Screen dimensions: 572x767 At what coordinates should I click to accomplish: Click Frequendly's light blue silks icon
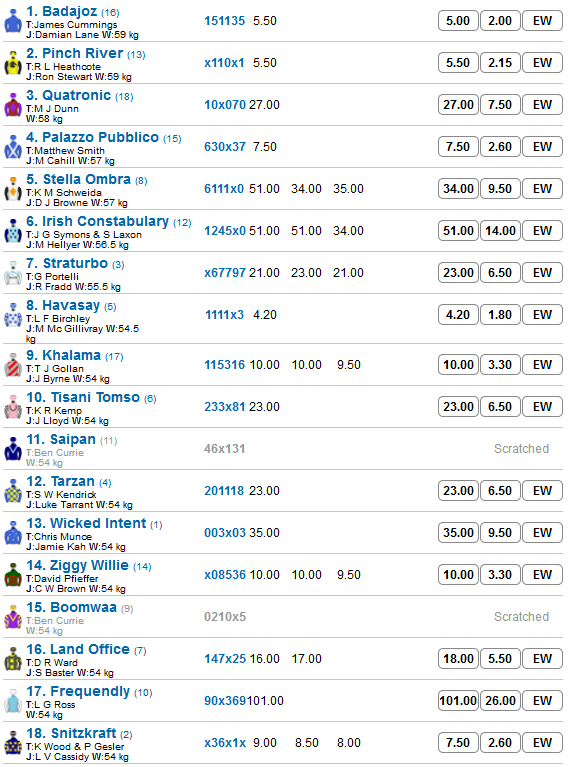point(13,701)
